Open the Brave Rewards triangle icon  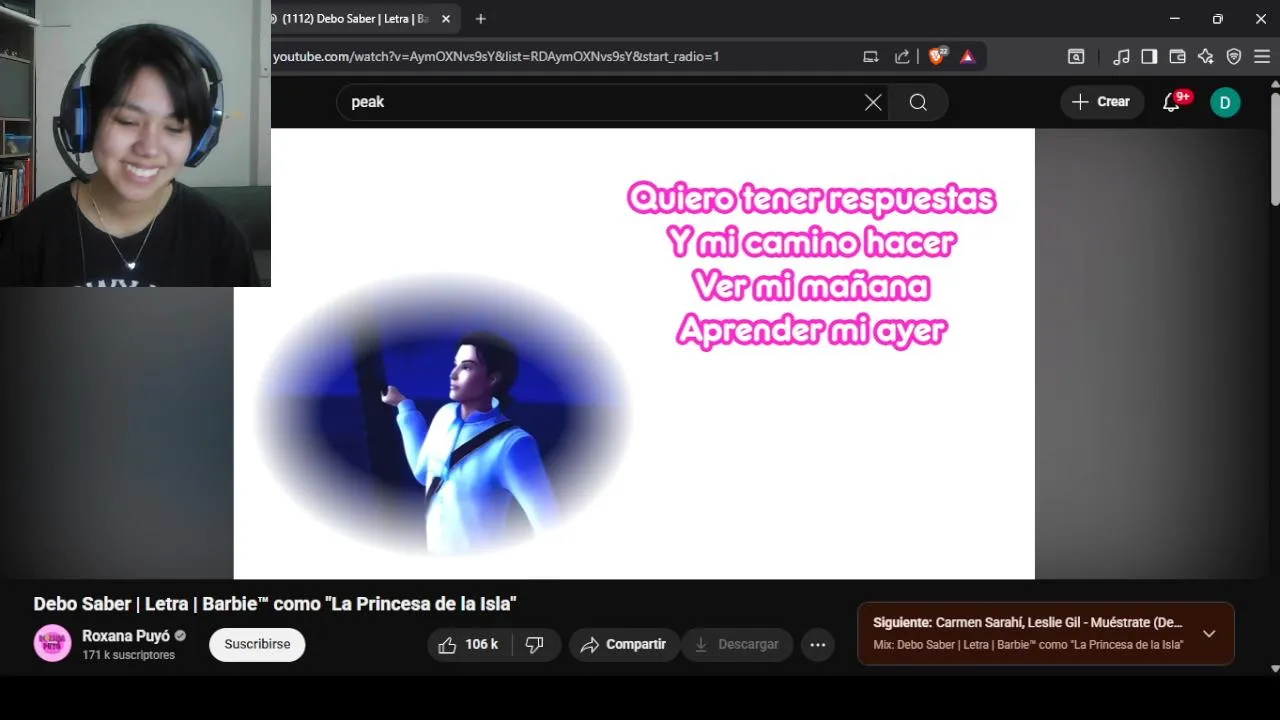pyautogui.click(x=967, y=56)
